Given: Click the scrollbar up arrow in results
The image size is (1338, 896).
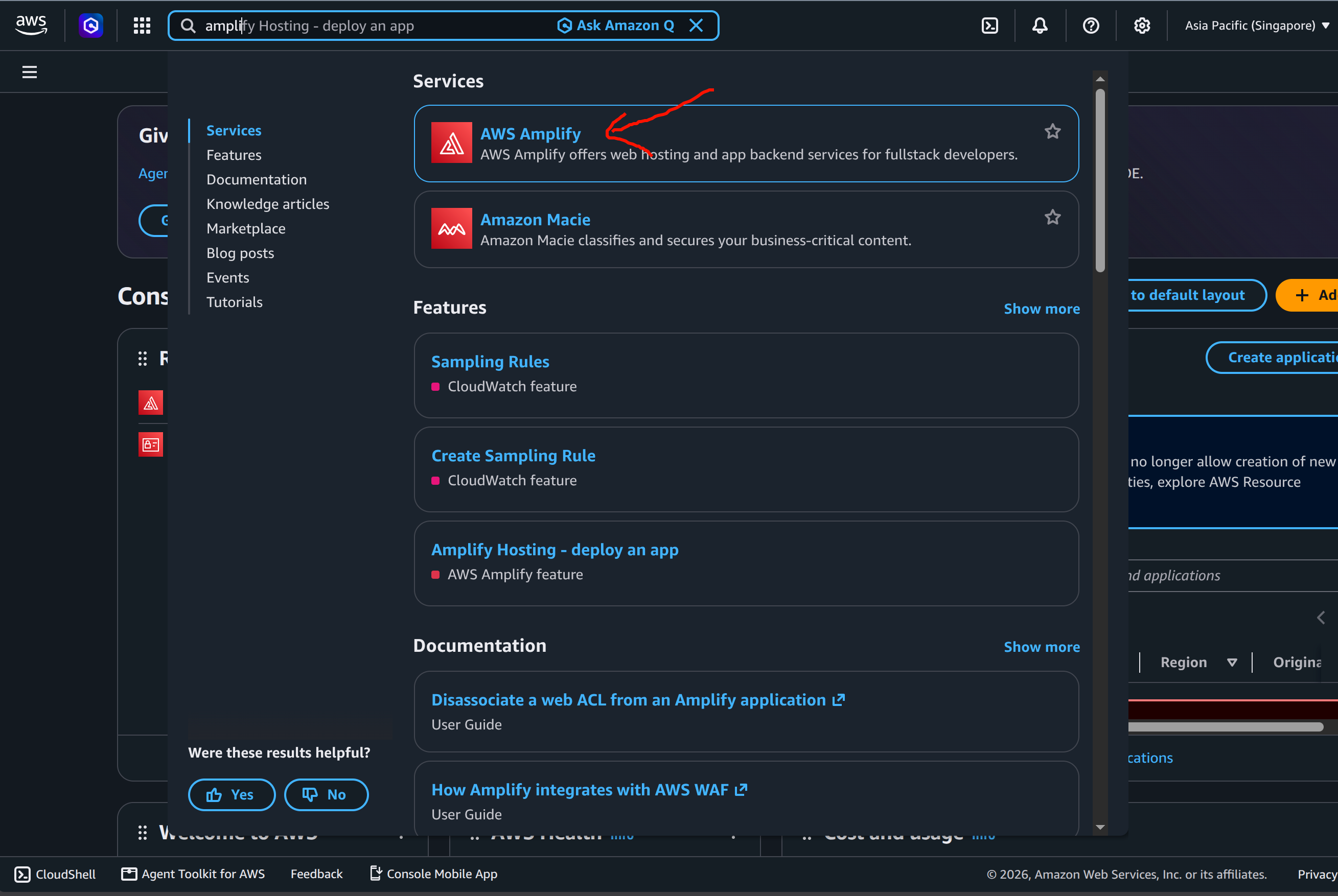Looking at the screenshot, I should (x=1100, y=79).
